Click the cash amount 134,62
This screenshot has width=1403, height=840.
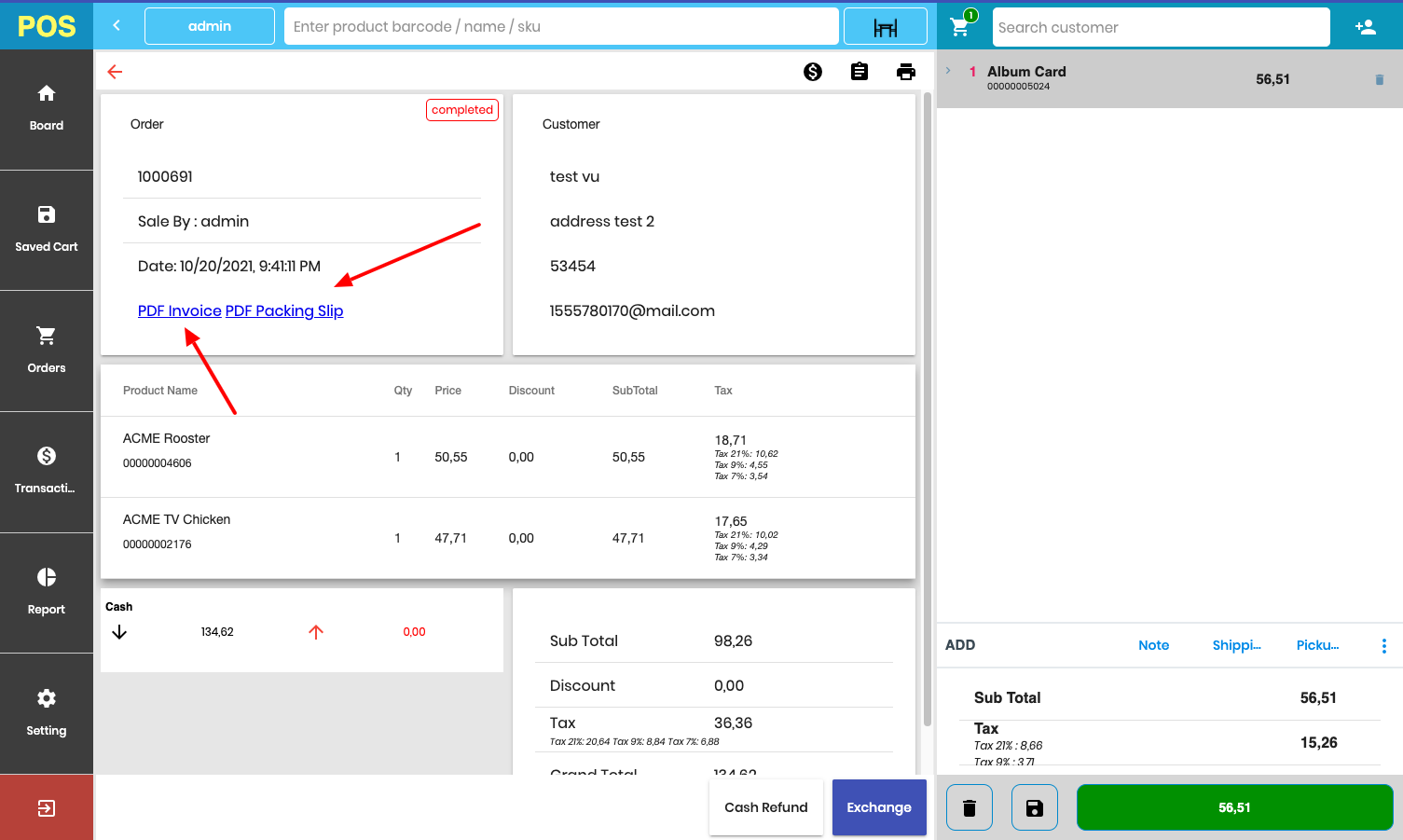pyautogui.click(x=217, y=632)
